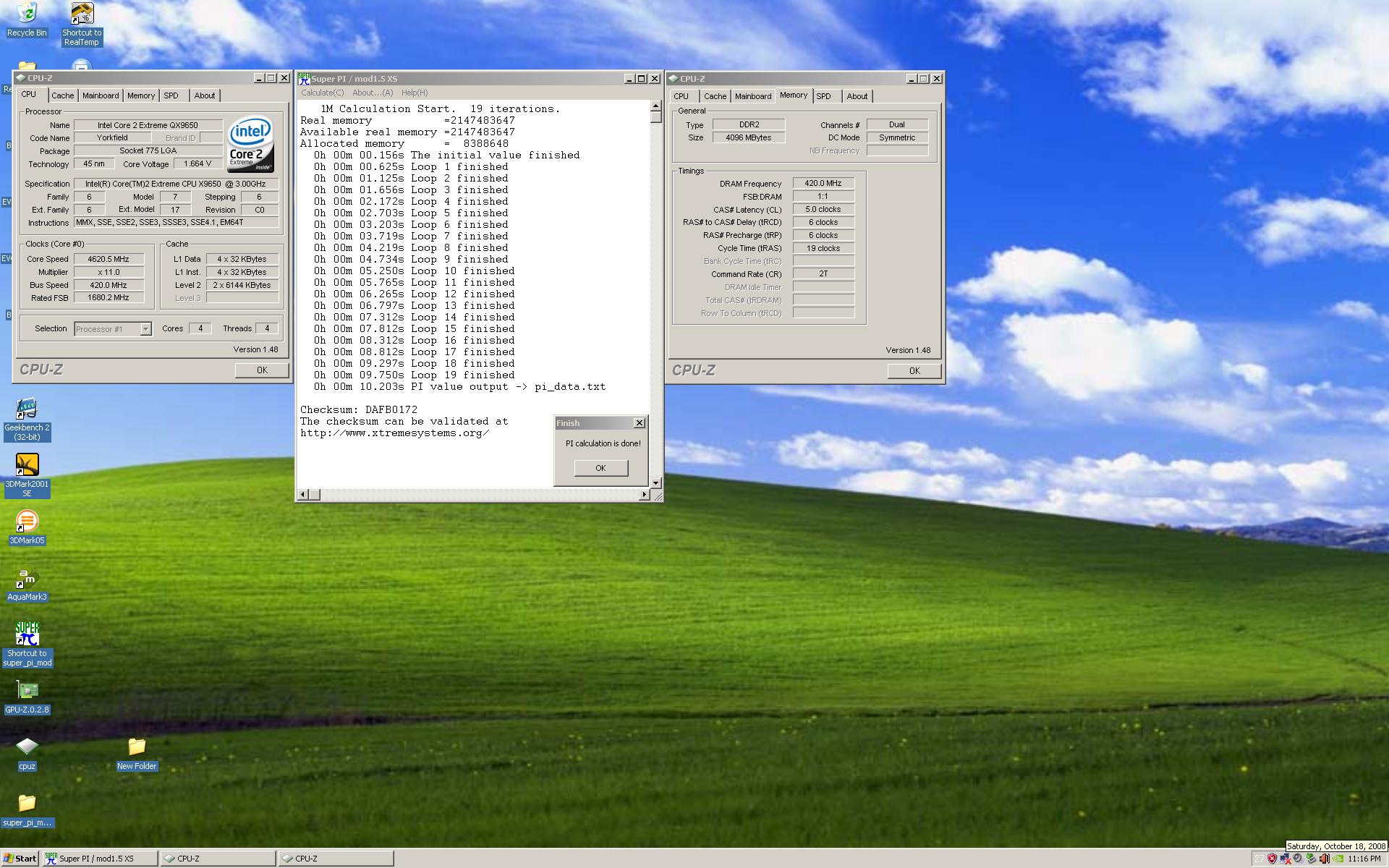Click the temperature 27 tray indicator
This screenshot has width=1389, height=868.
1260,859
